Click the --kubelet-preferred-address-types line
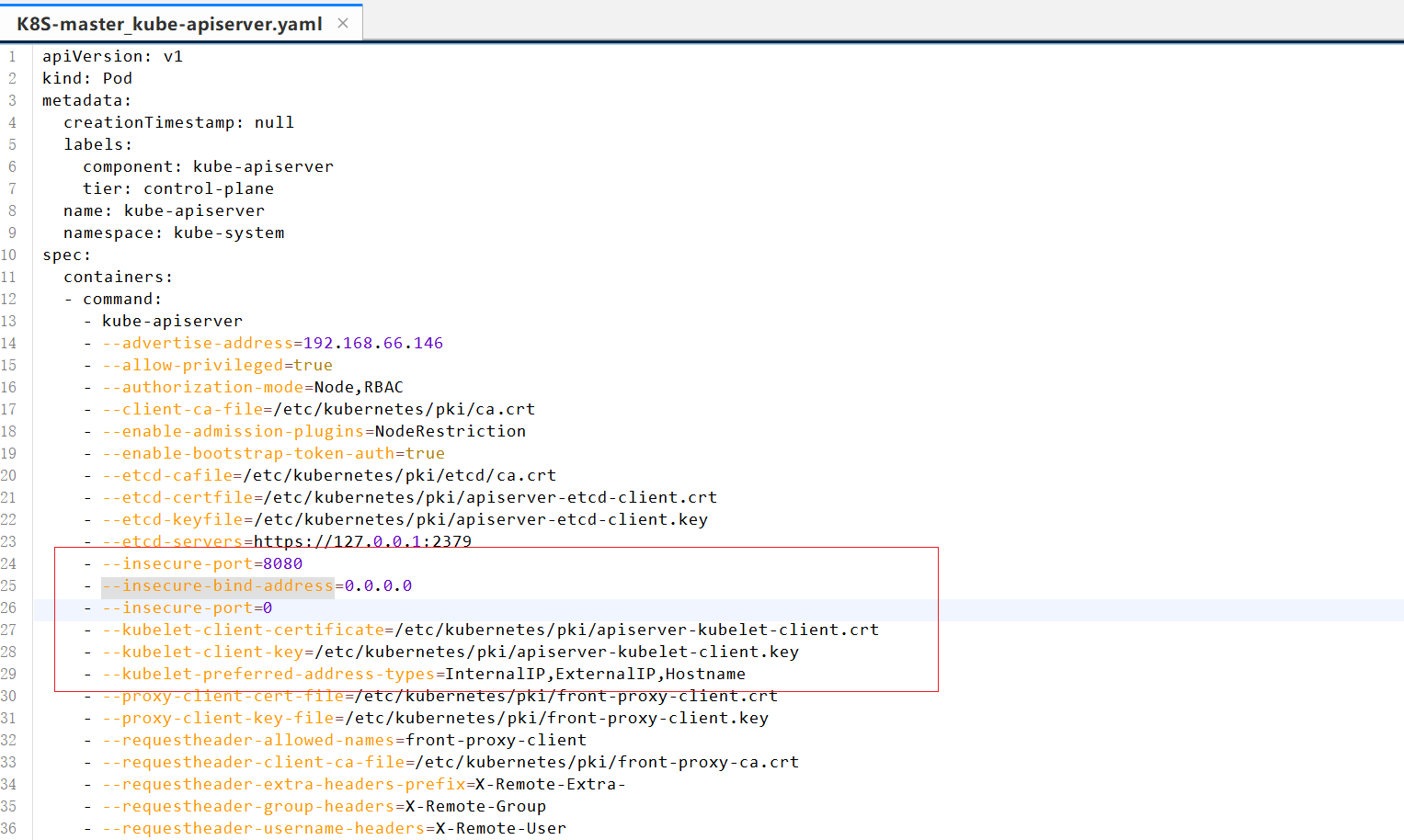The width and height of the screenshot is (1404, 840). tap(423, 674)
